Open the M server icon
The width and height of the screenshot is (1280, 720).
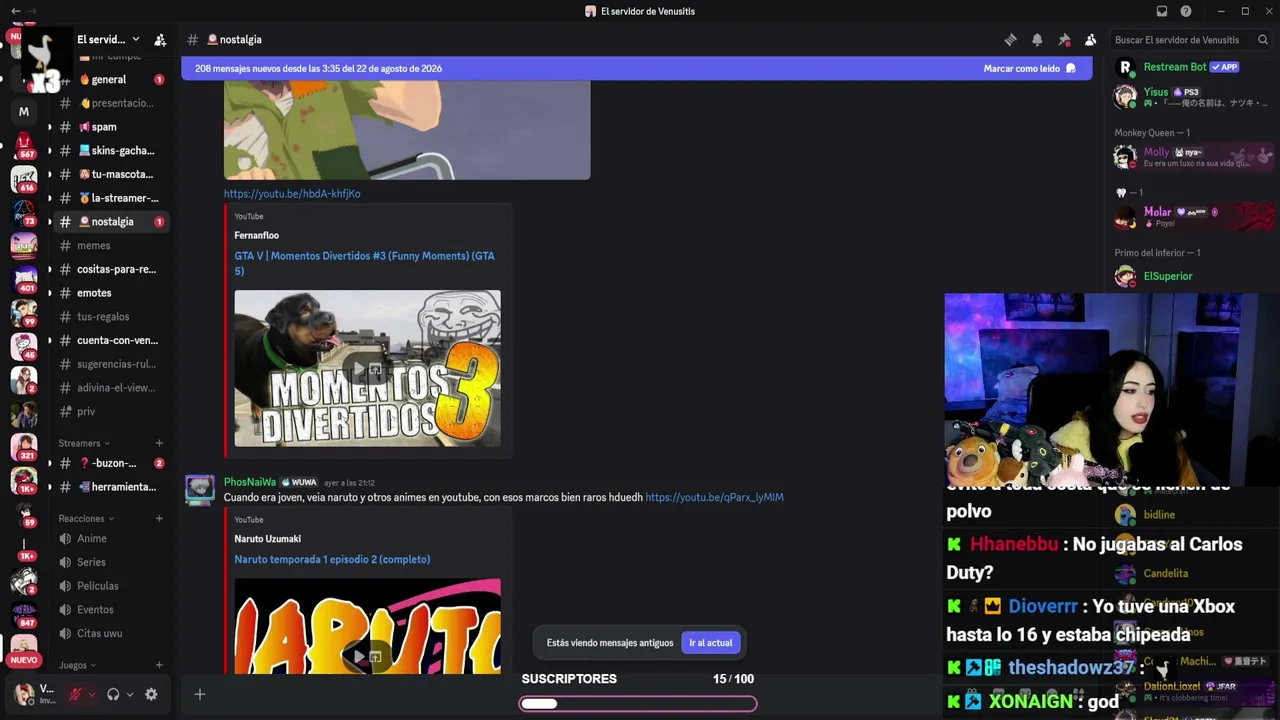pyautogui.click(x=24, y=111)
